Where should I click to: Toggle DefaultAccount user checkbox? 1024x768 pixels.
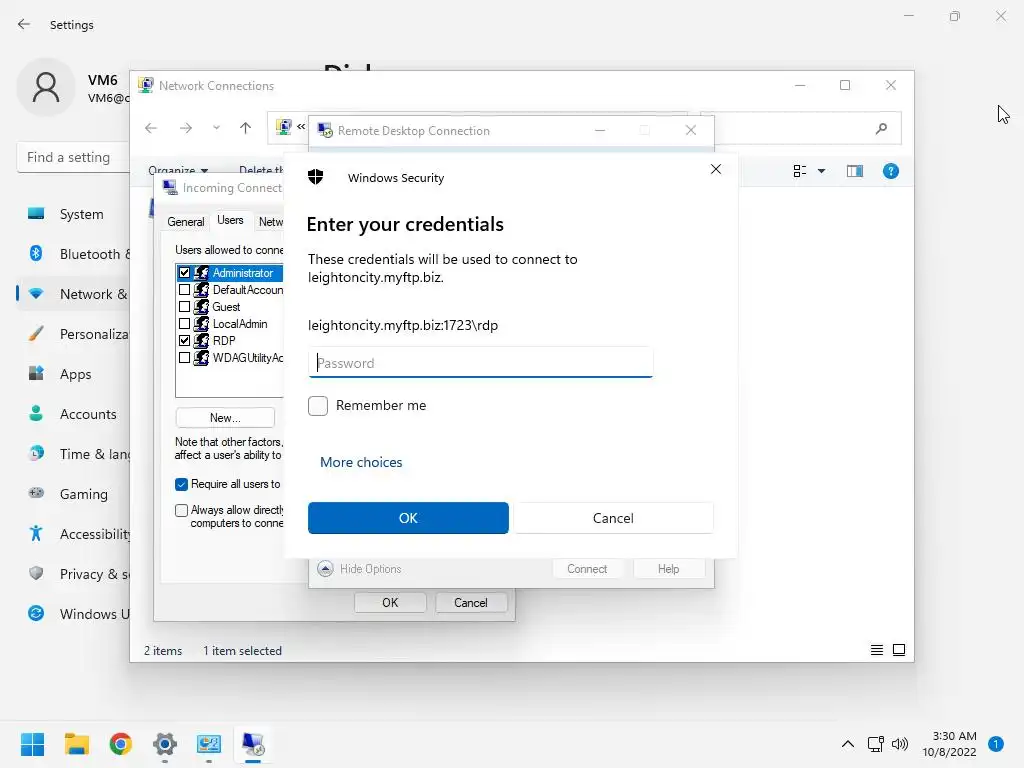click(x=185, y=290)
